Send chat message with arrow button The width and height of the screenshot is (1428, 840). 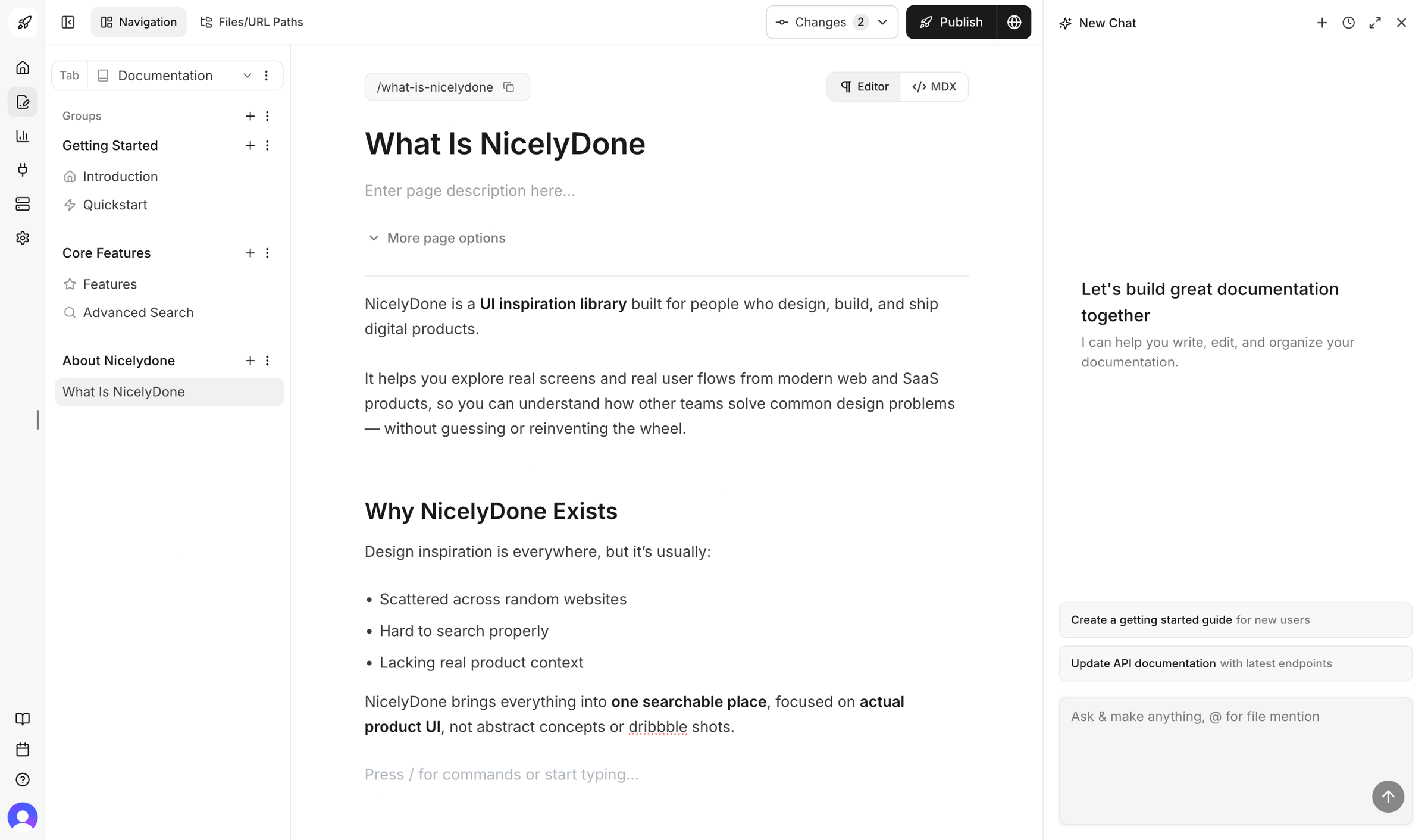pyautogui.click(x=1388, y=797)
